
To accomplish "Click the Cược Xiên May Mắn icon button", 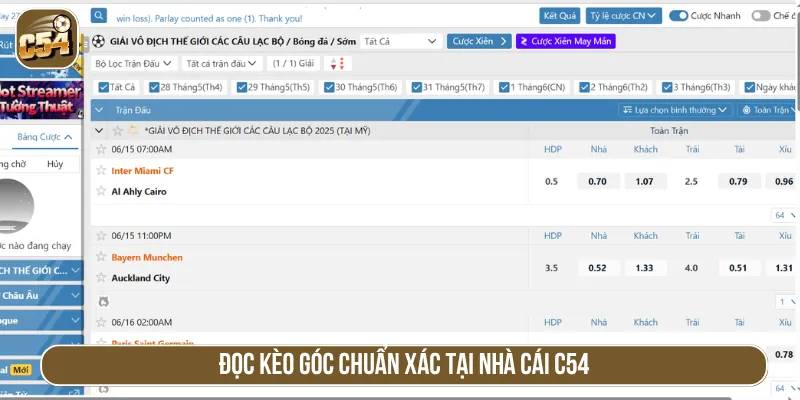I will point(566,41).
